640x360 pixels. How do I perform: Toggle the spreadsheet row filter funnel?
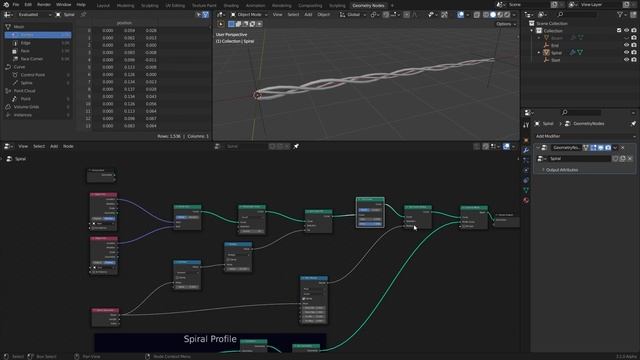click(206, 15)
